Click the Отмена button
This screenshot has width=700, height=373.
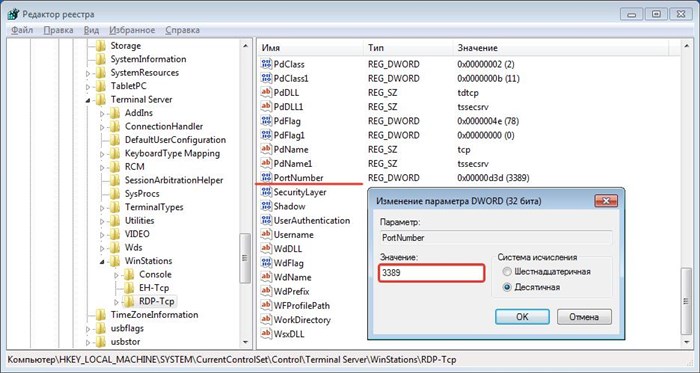tap(584, 317)
